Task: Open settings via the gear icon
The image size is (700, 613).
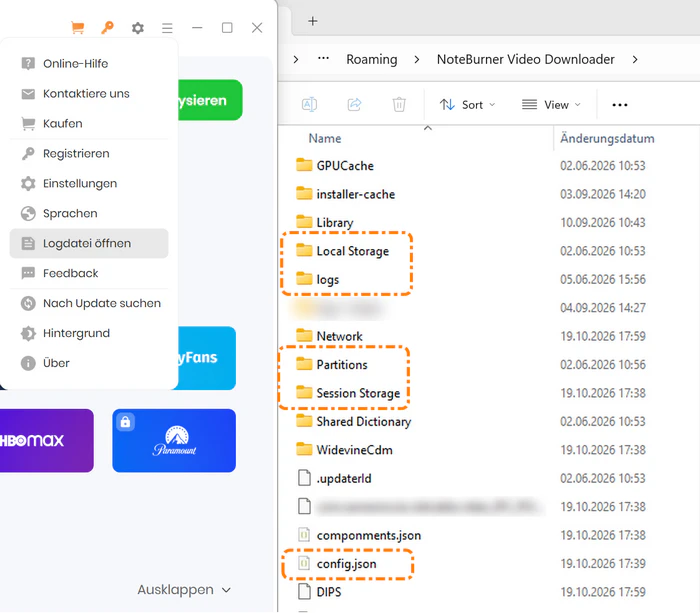Action: coord(138,28)
